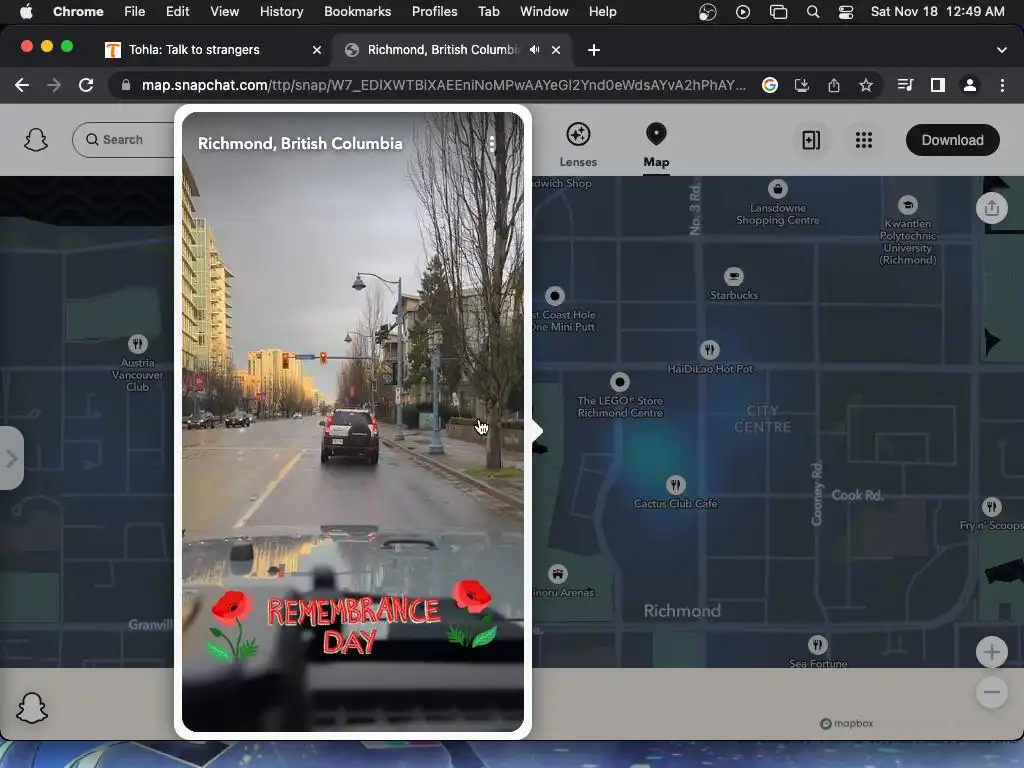1024x768 pixels.
Task: Click The LEGO Store Richmond Centre marker
Action: click(620, 382)
